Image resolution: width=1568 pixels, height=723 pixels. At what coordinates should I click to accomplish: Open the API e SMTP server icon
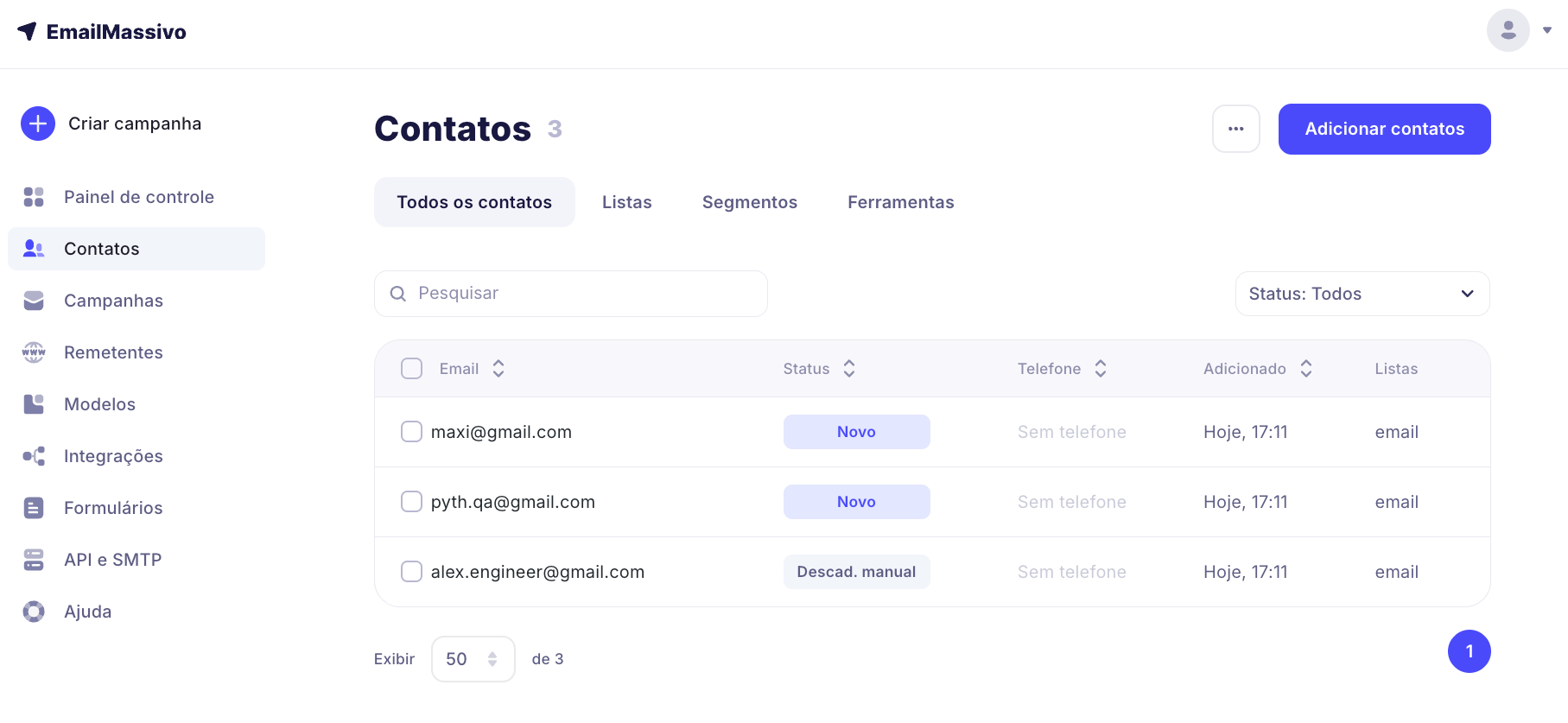click(x=34, y=560)
